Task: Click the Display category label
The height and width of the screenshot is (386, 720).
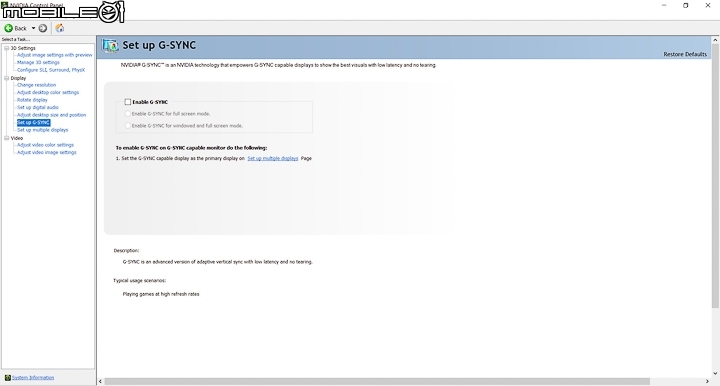Action: 18,78
